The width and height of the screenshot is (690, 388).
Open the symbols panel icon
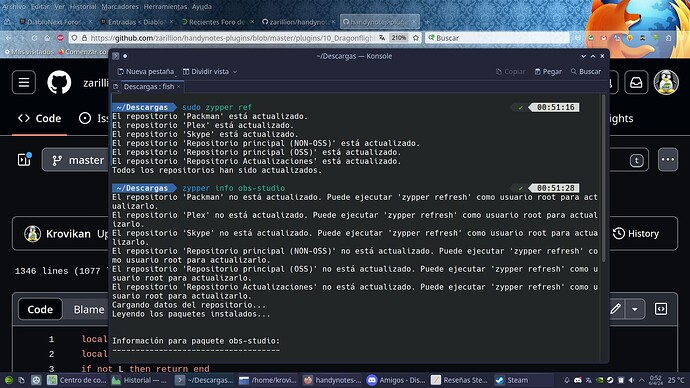coord(661,309)
